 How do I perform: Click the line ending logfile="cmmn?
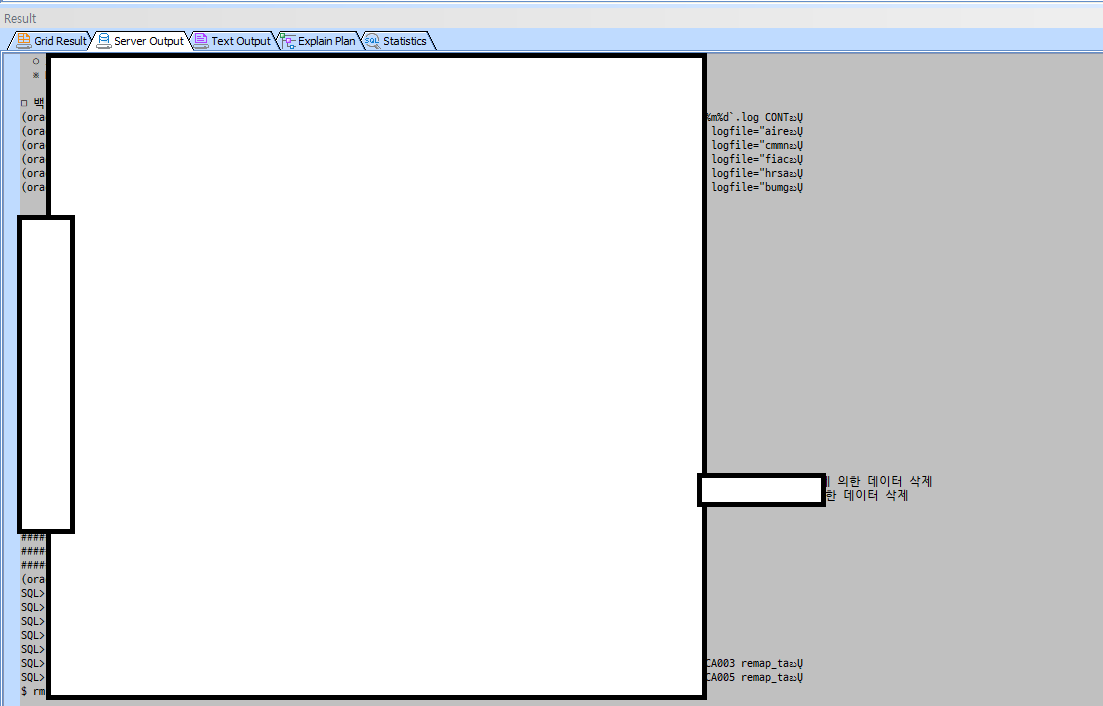[x=757, y=145]
